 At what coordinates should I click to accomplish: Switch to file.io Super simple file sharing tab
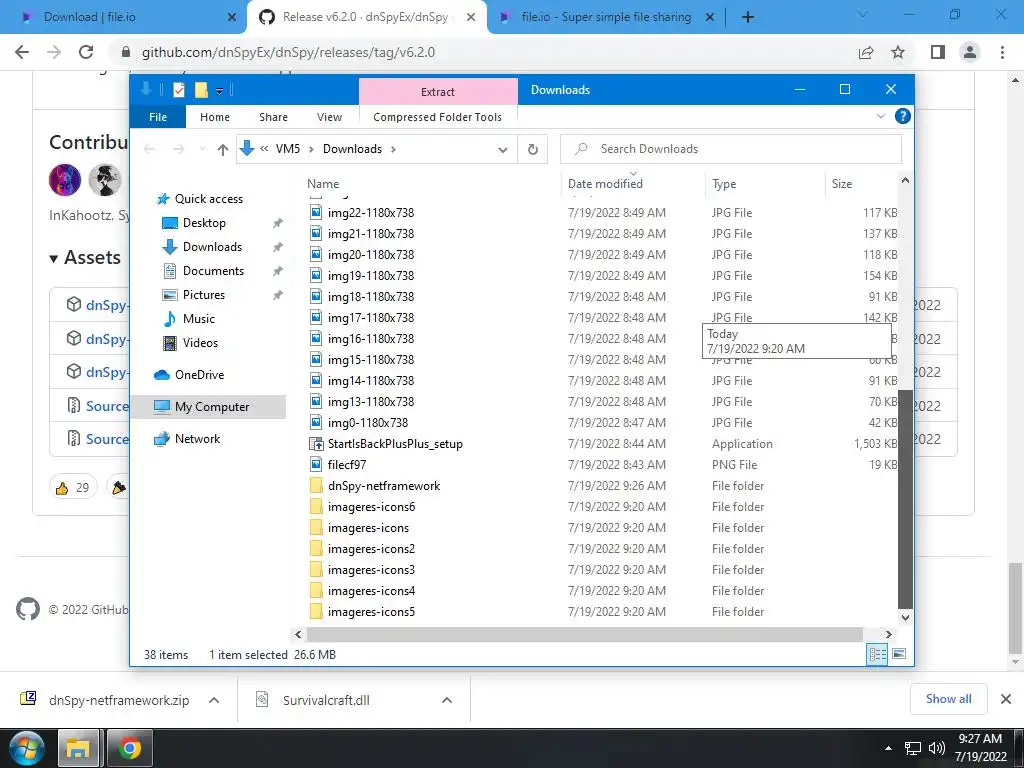pyautogui.click(x=606, y=17)
